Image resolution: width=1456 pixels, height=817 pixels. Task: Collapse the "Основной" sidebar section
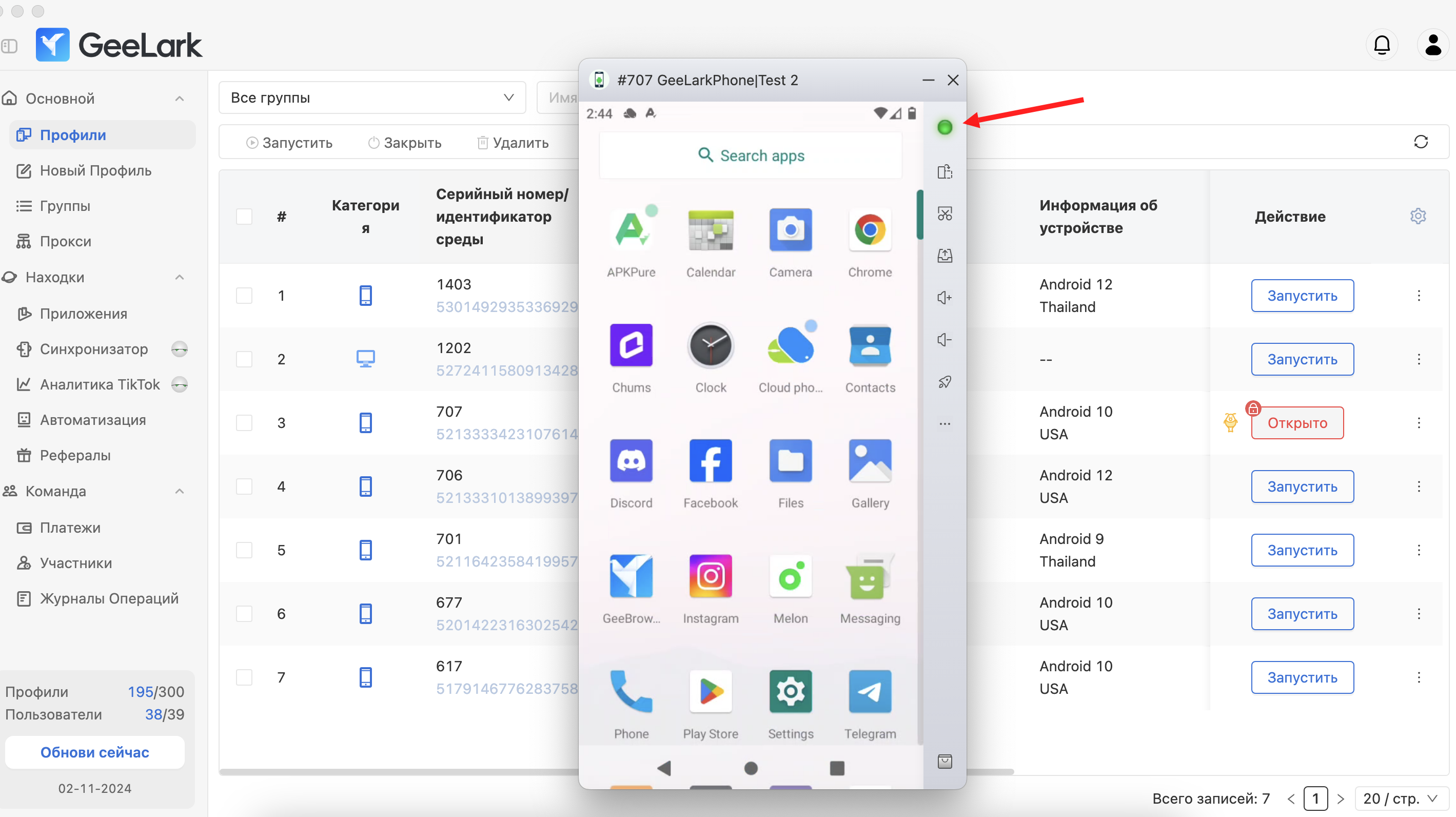(x=180, y=99)
